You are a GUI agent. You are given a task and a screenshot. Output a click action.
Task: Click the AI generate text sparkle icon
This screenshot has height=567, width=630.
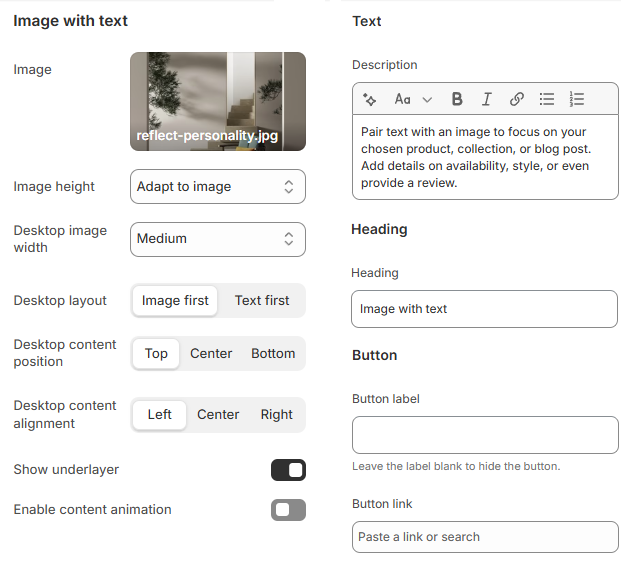pos(369,99)
